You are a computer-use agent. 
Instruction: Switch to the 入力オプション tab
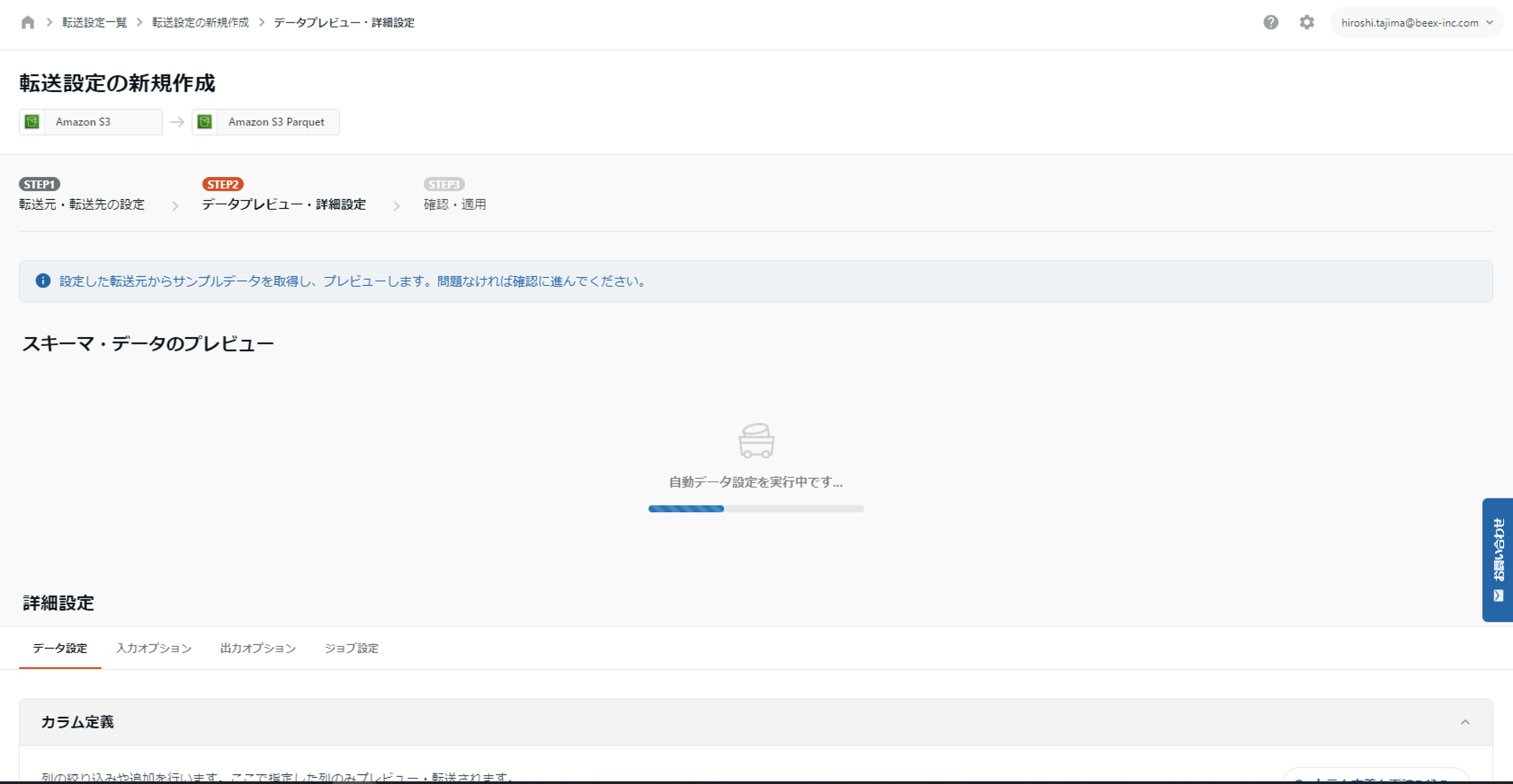pyautogui.click(x=154, y=648)
